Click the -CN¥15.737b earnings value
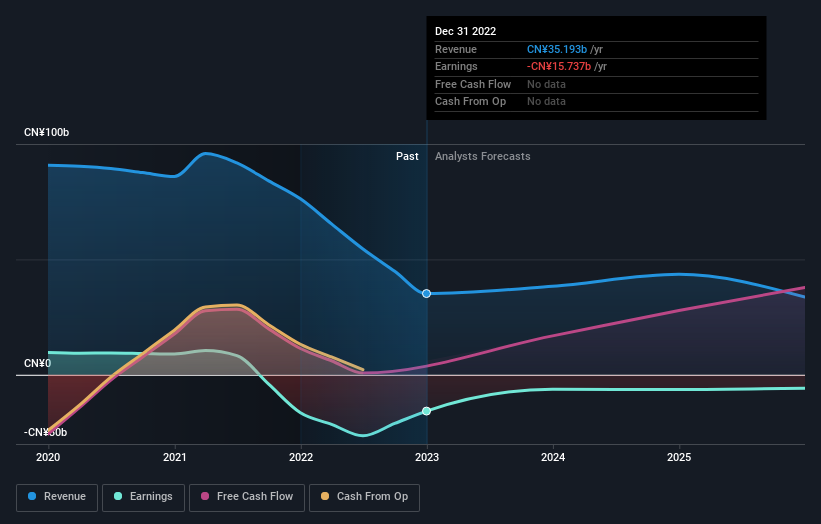821x524 pixels. [559, 66]
